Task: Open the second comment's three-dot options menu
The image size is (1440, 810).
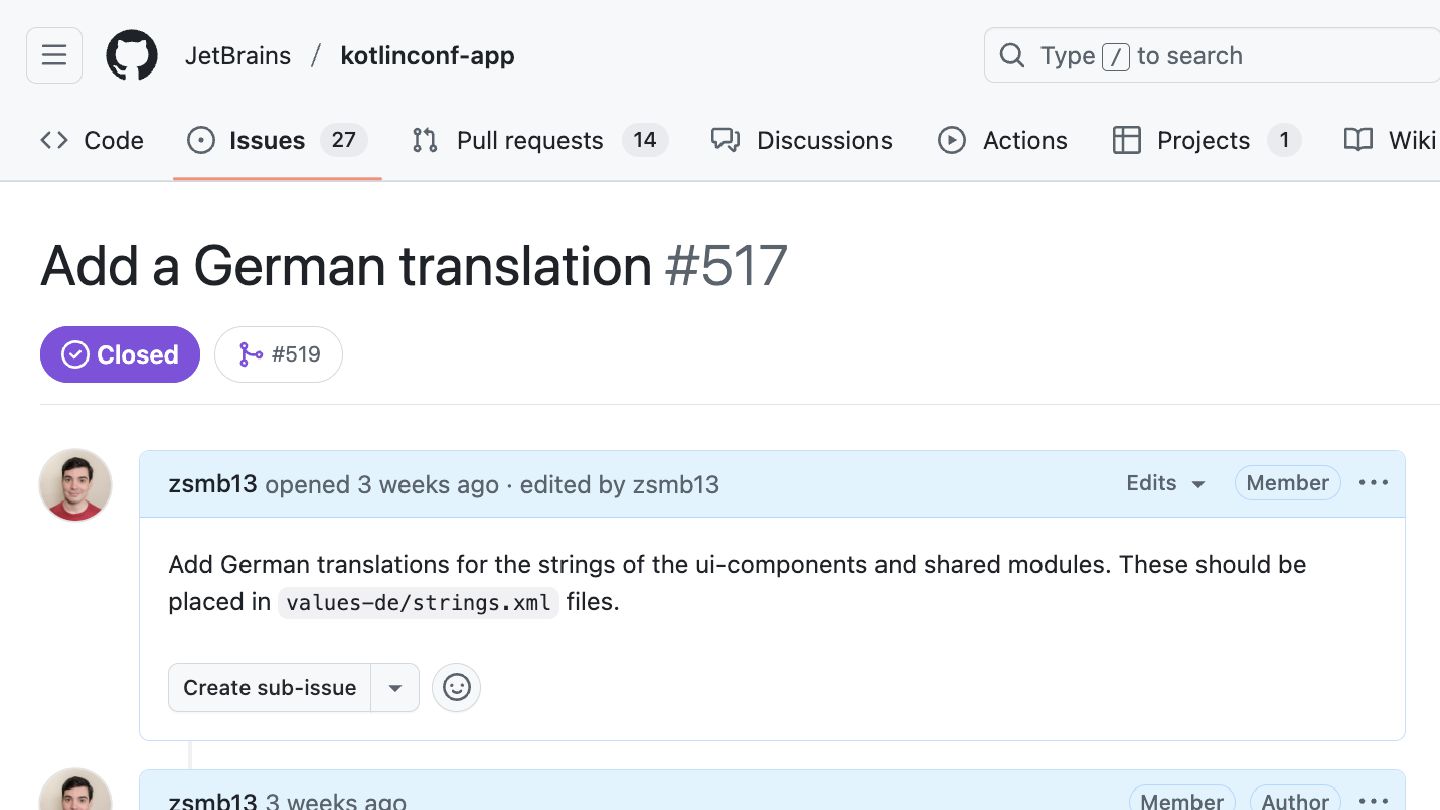Action: tap(1374, 801)
